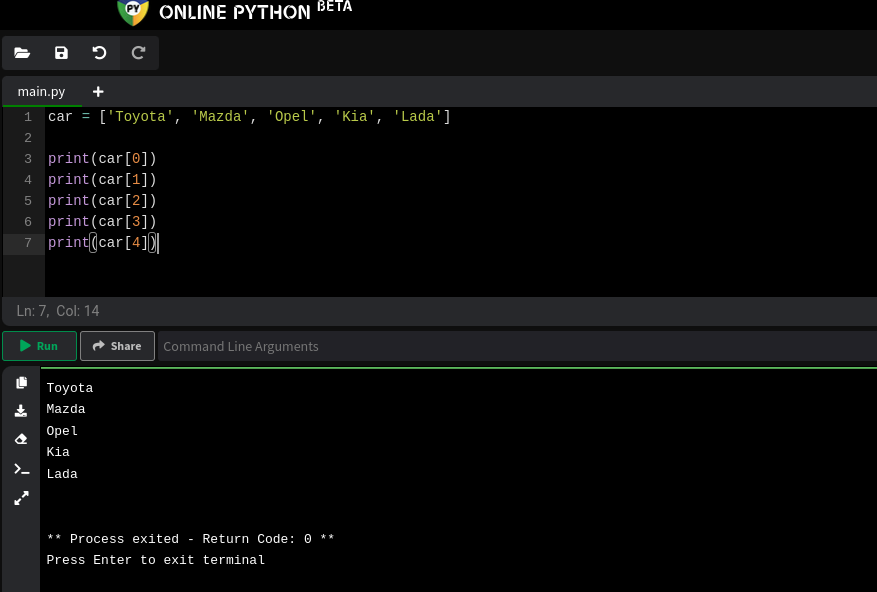Open file with the folder icon
The height and width of the screenshot is (592, 877).
pyautogui.click(x=22, y=53)
